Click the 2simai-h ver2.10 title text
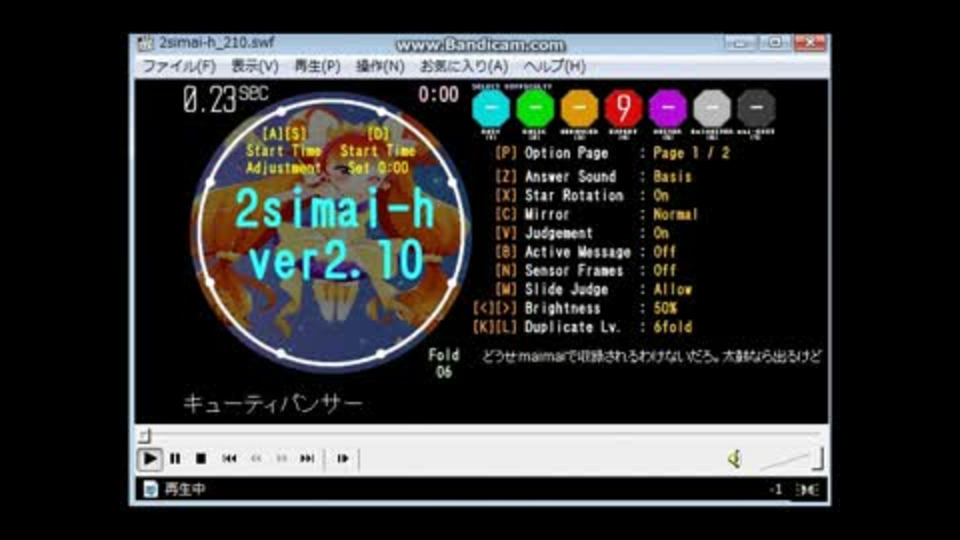Screen dimensions: 960x540 [336, 234]
